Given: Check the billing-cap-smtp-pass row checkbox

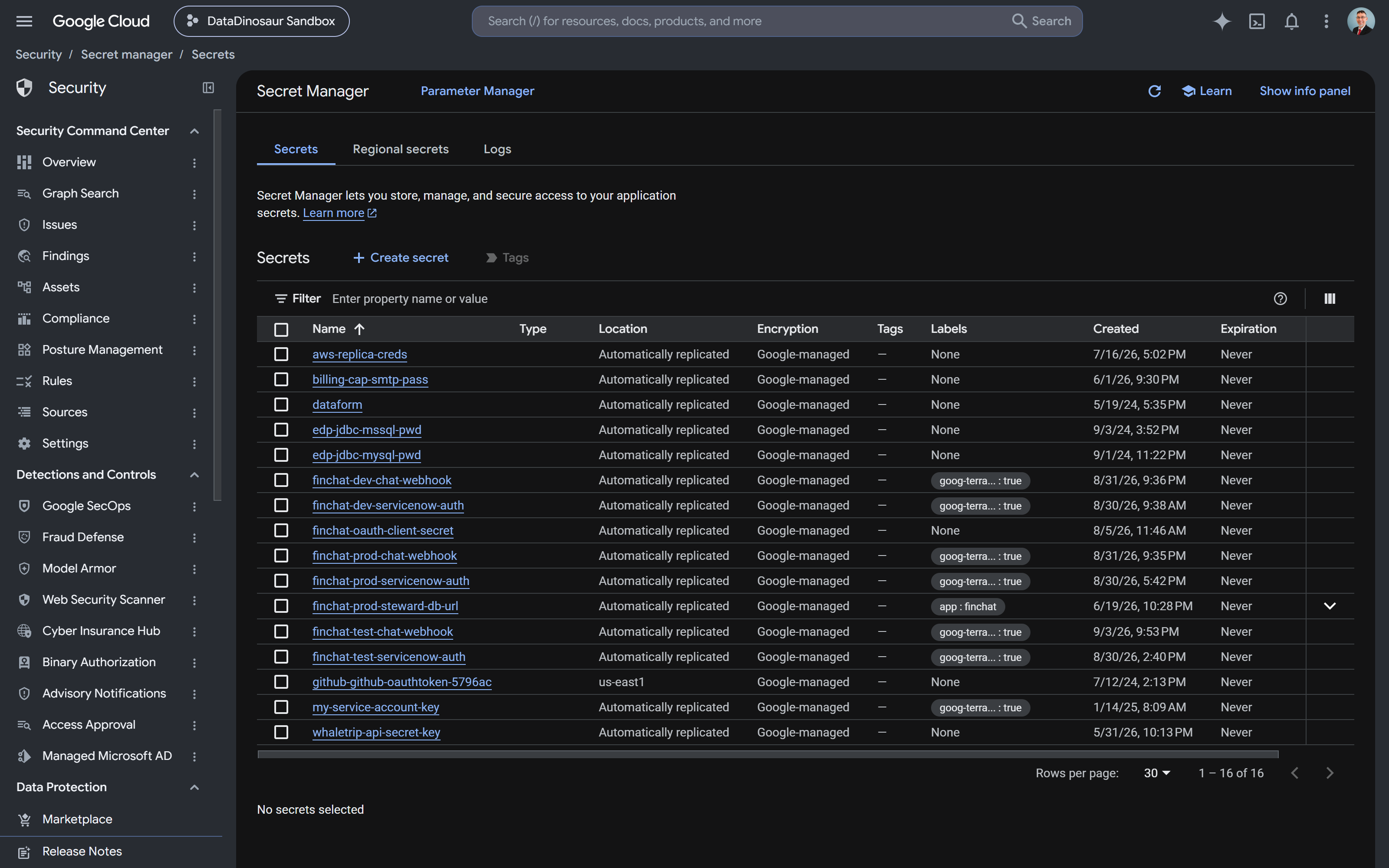Looking at the screenshot, I should tap(281, 379).
